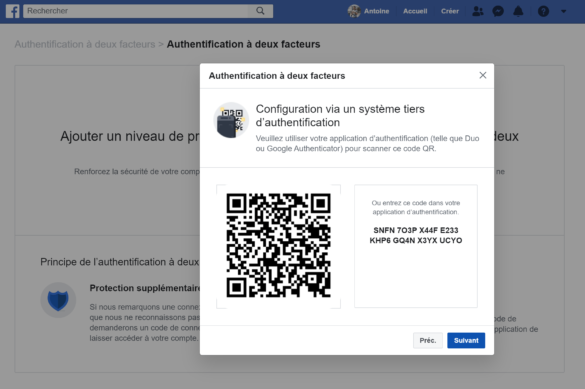Click the QR scanner illustration icon
This screenshot has width=585, height=389.
tap(231, 120)
